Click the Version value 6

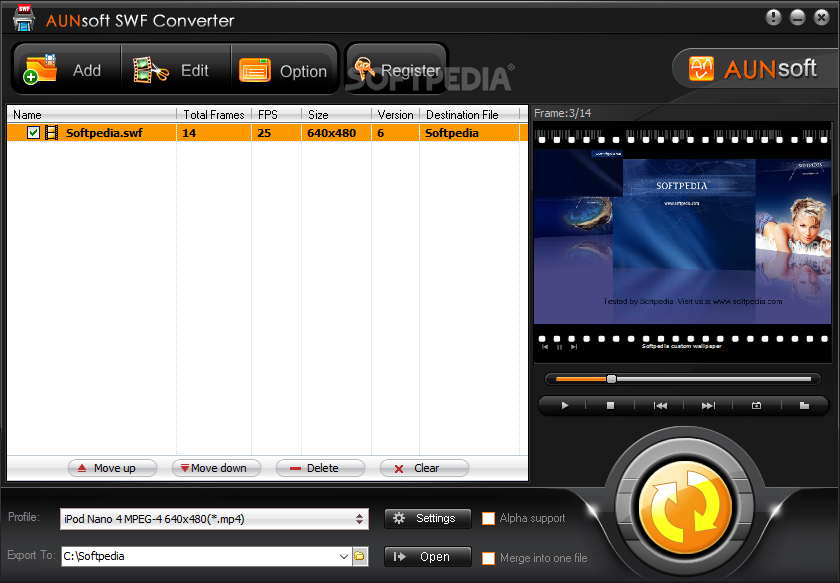[381, 133]
